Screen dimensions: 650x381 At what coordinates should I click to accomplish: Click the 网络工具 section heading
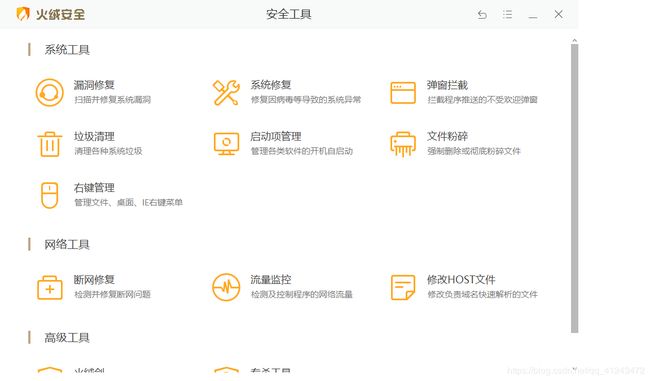[x=67, y=245]
